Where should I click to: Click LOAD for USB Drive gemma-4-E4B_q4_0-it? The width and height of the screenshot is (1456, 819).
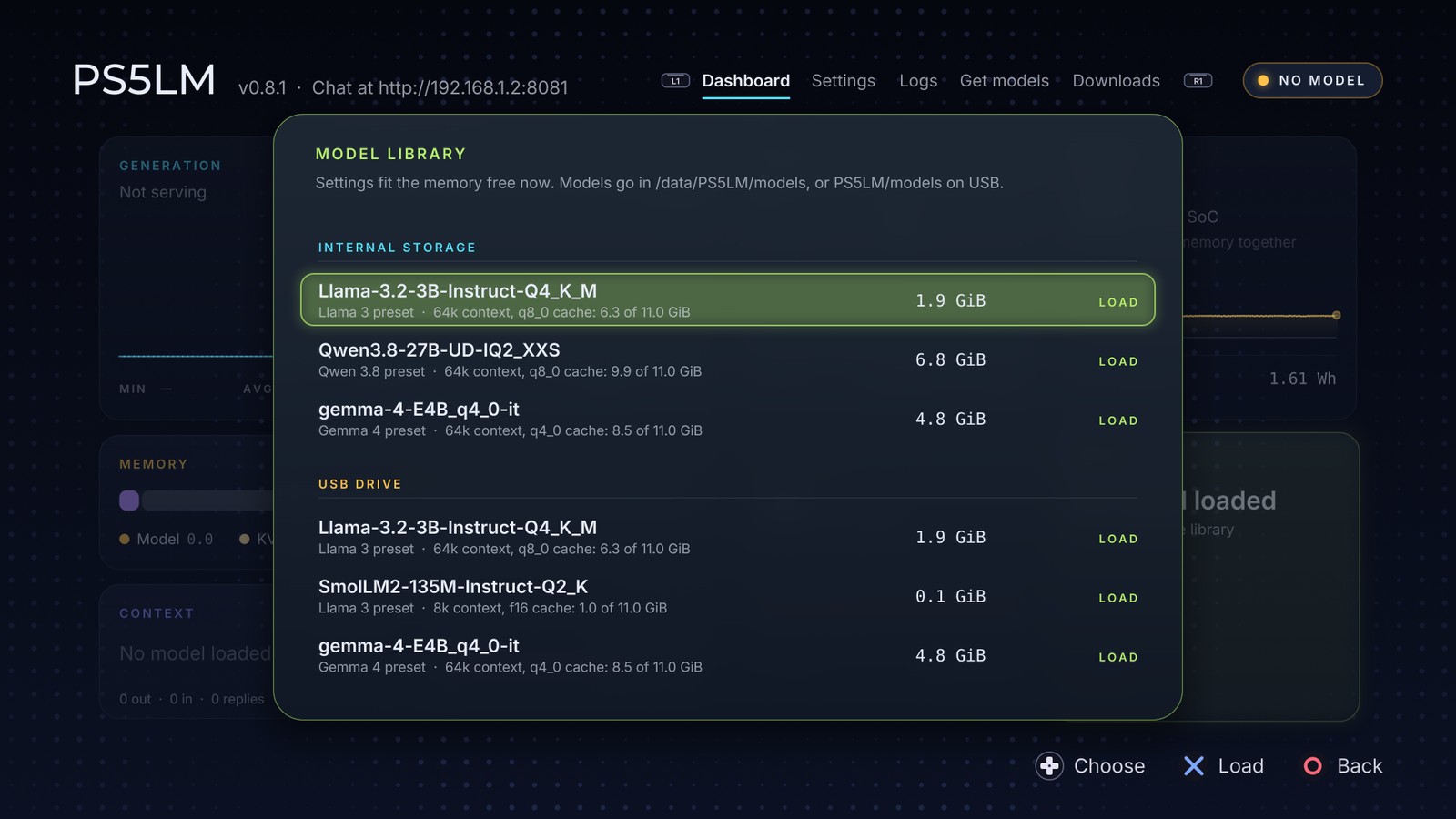click(x=1118, y=657)
